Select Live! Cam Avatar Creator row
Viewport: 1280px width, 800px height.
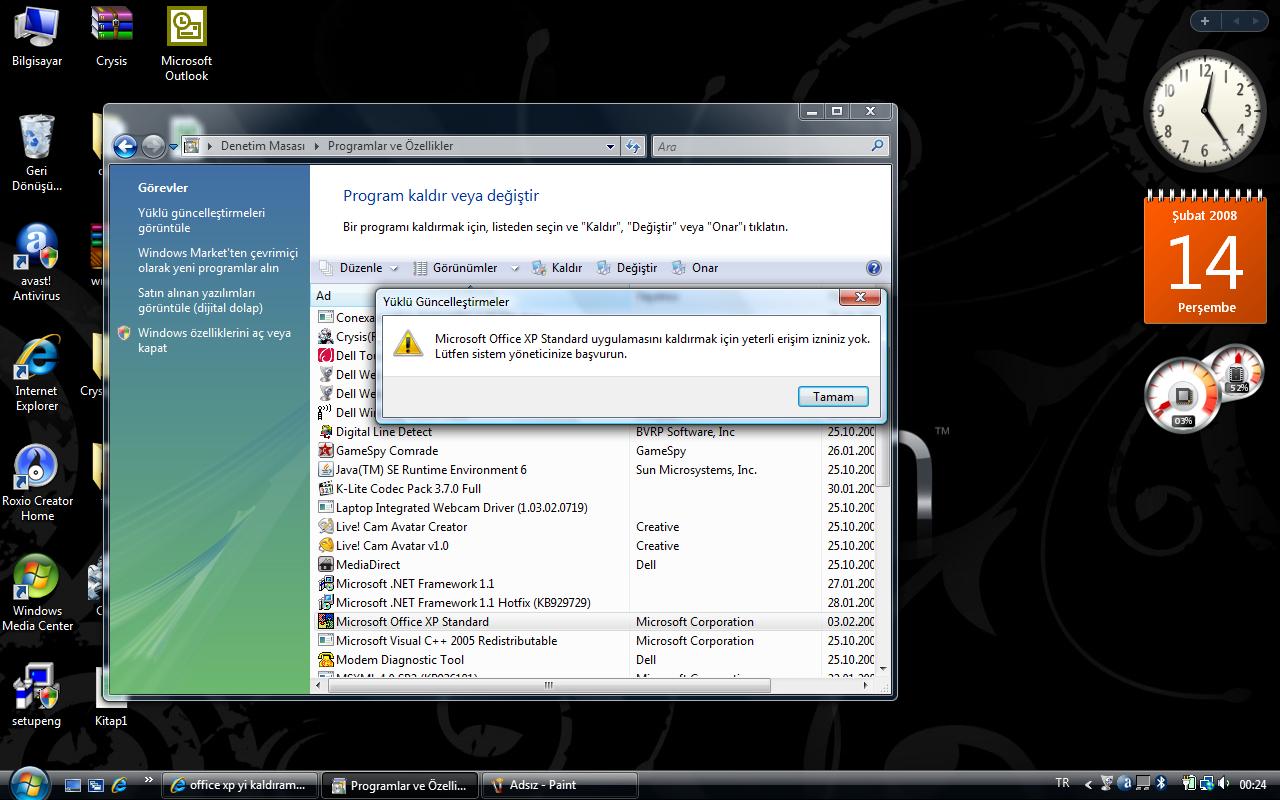click(596, 527)
